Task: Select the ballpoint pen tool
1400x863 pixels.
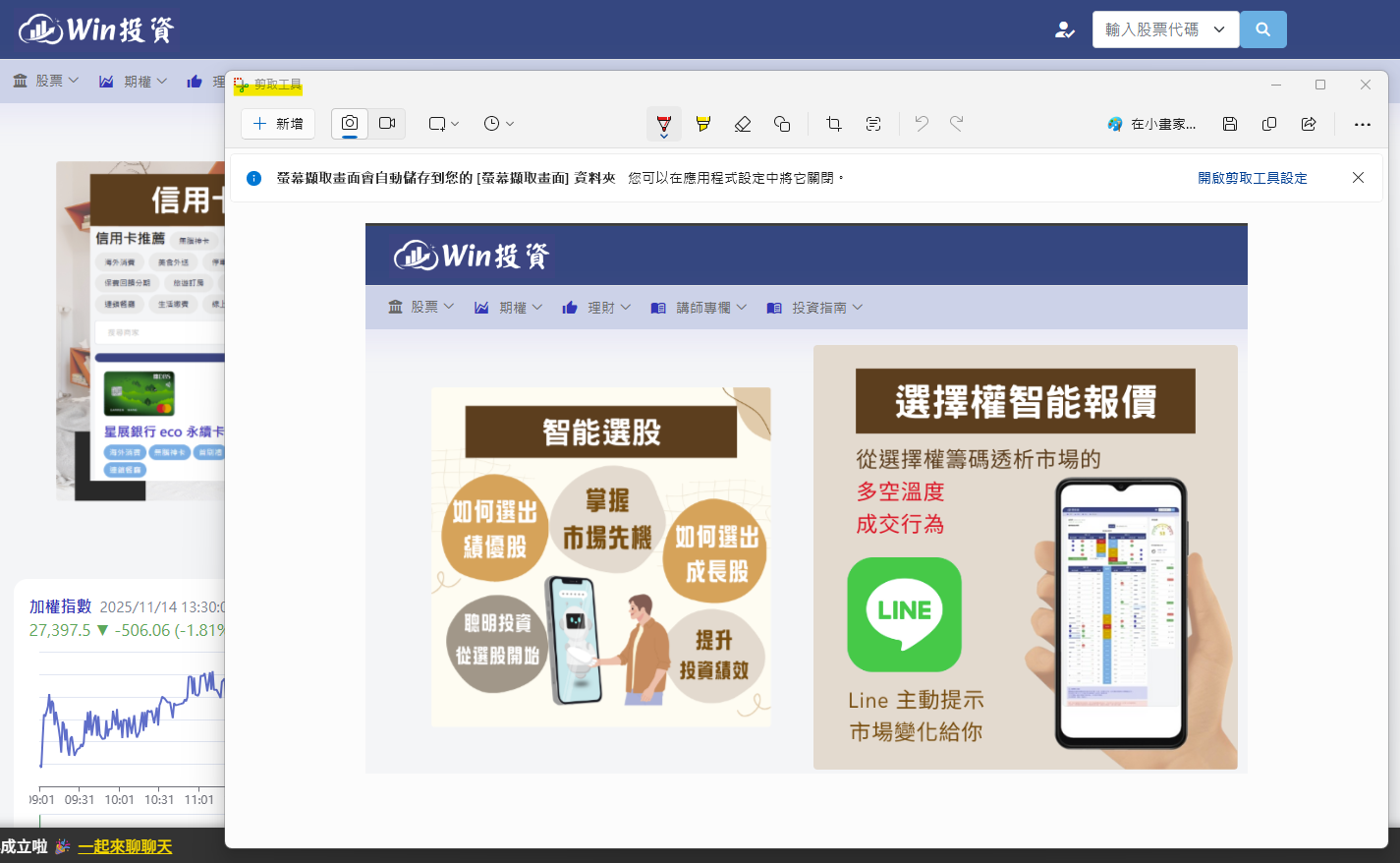Action: (x=664, y=124)
